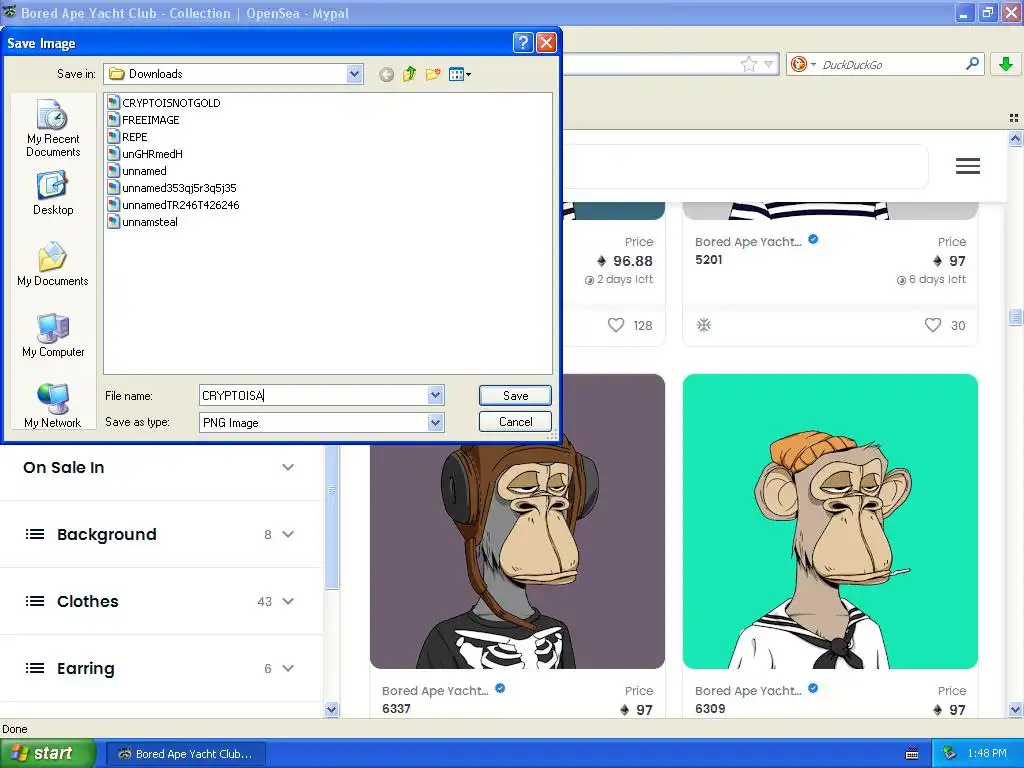This screenshot has height=768, width=1024.
Task: Open the Windows start menu
Action: click(47, 753)
